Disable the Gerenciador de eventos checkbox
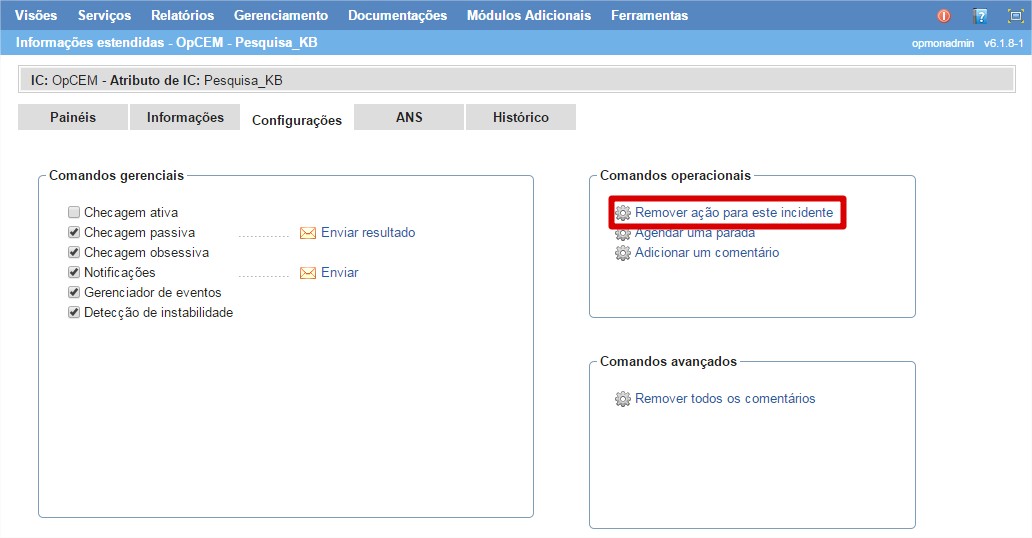Screen dimensions: 1032x538 tap(74, 293)
